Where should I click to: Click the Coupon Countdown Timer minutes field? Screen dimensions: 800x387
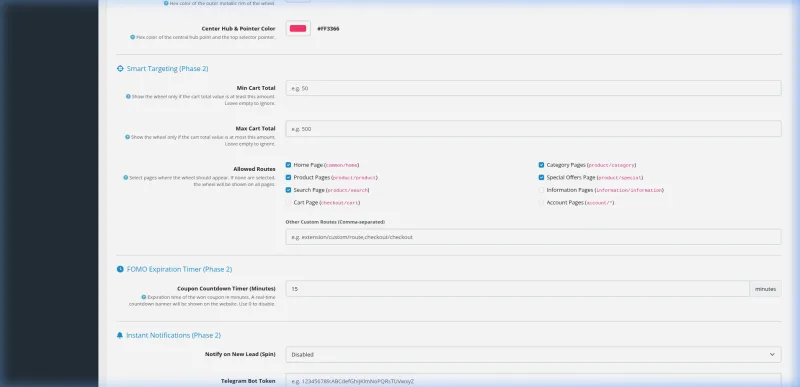coord(517,289)
